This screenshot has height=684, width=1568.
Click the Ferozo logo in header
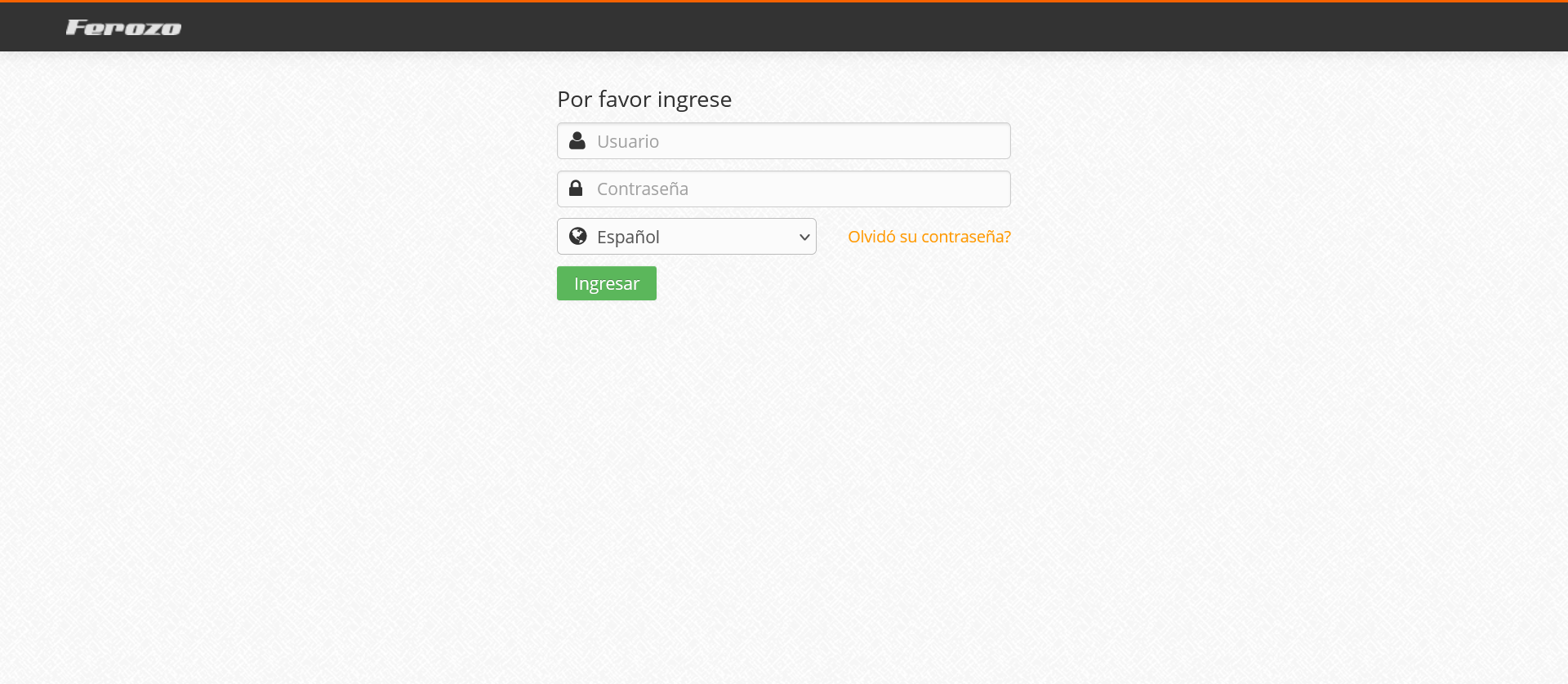pos(123,28)
